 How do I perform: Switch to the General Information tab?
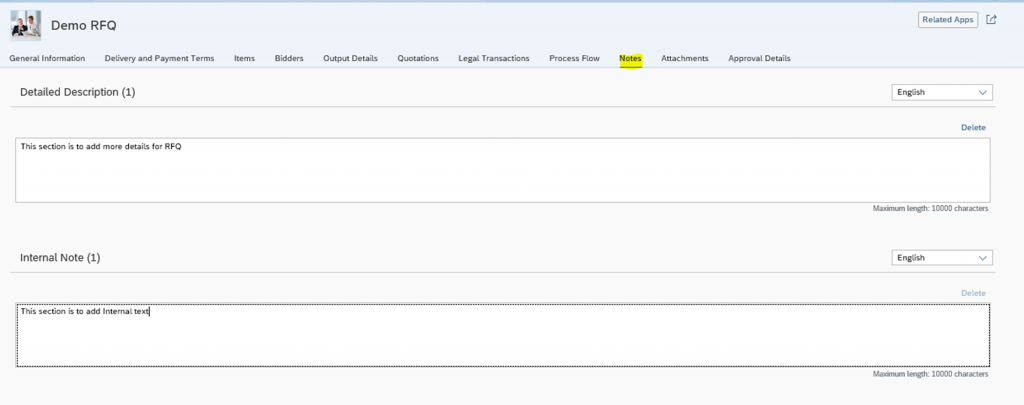47,58
